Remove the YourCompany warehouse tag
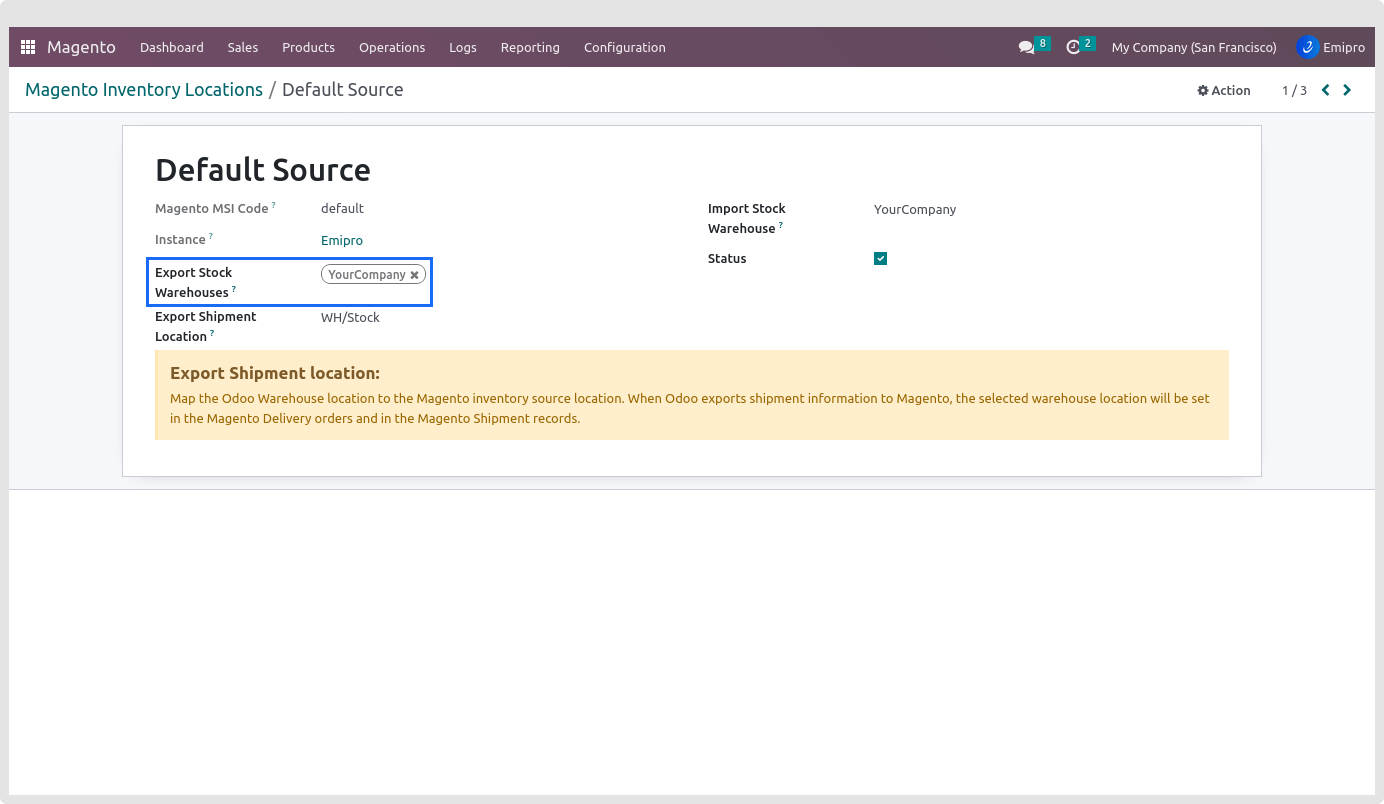1384x804 pixels. (x=414, y=275)
